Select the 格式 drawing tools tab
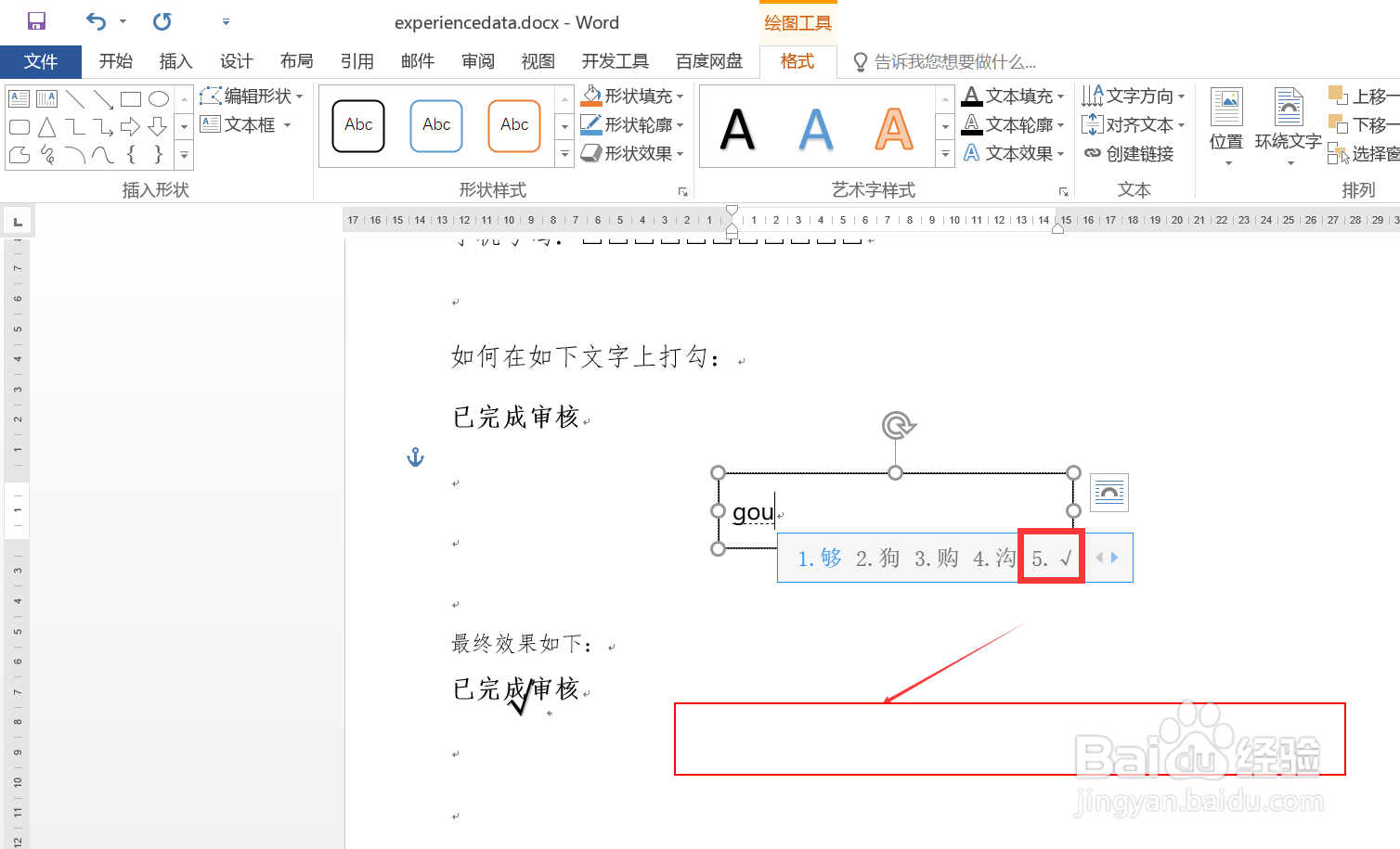Viewport: 1400px width, 849px height. click(797, 61)
